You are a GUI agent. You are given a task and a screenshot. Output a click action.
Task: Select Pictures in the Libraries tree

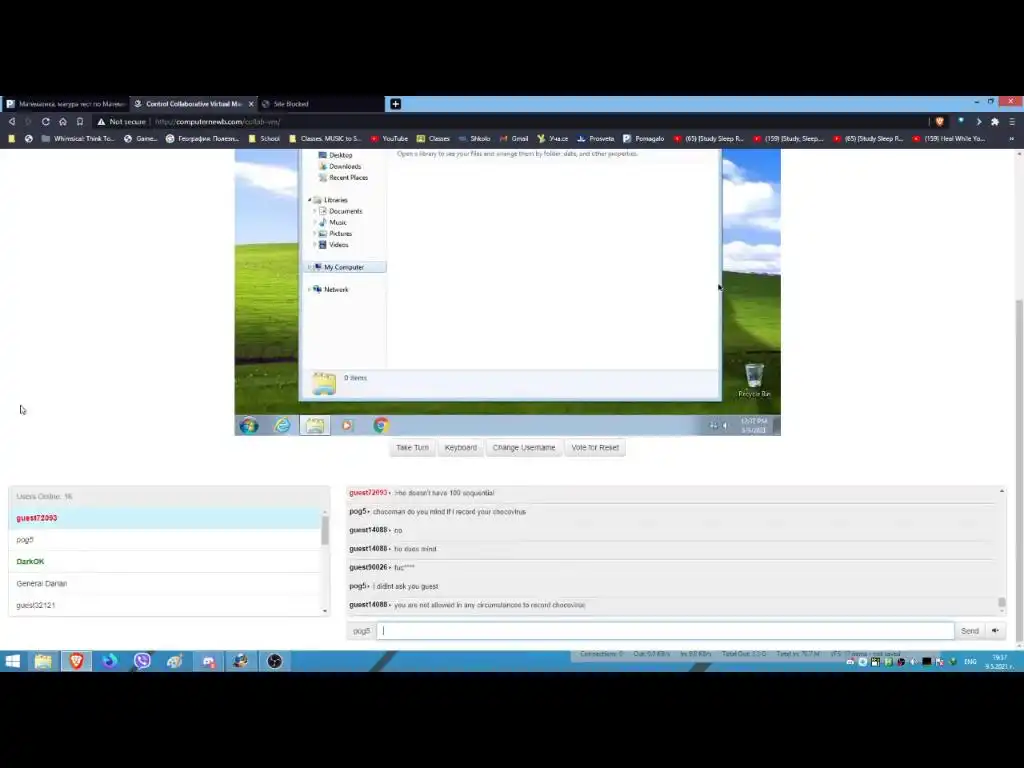(335, 234)
